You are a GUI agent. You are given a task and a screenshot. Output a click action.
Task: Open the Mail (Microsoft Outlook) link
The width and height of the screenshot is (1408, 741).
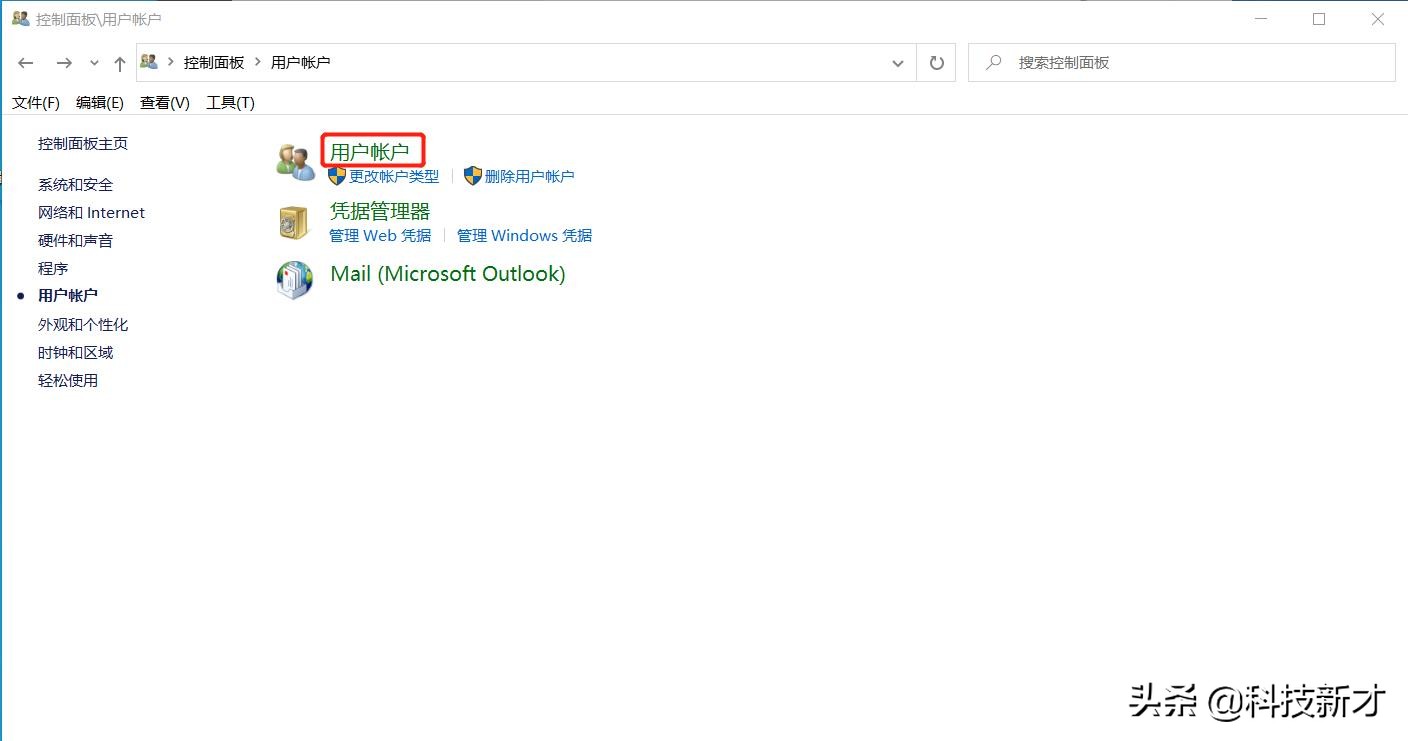[x=448, y=273]
